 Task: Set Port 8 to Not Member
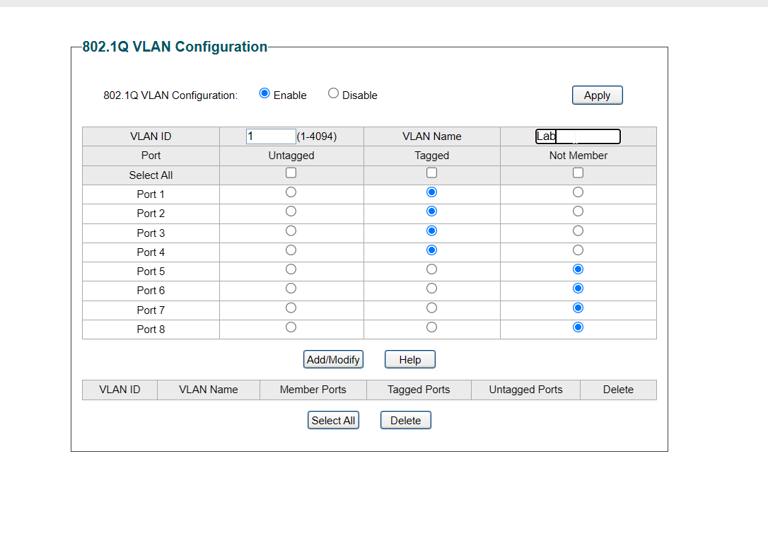578,327
